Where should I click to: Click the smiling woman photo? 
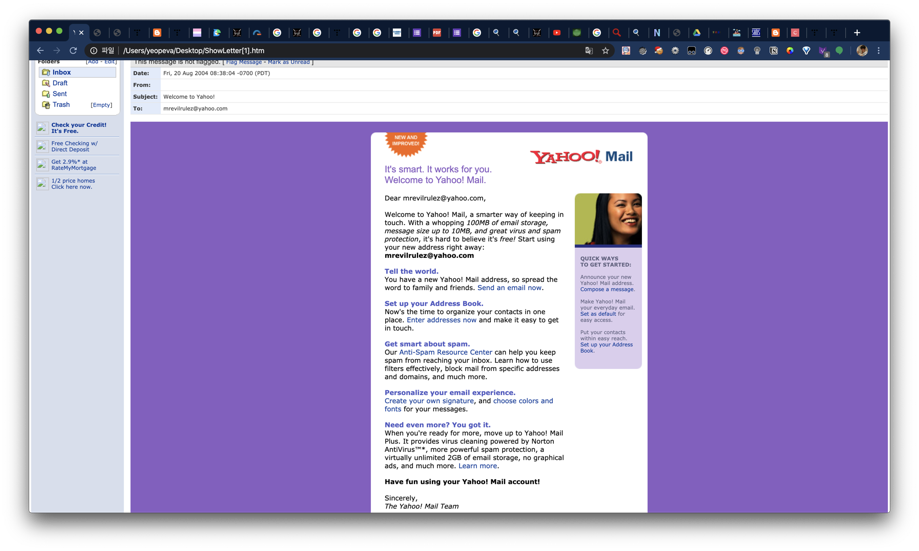[608, 220]
